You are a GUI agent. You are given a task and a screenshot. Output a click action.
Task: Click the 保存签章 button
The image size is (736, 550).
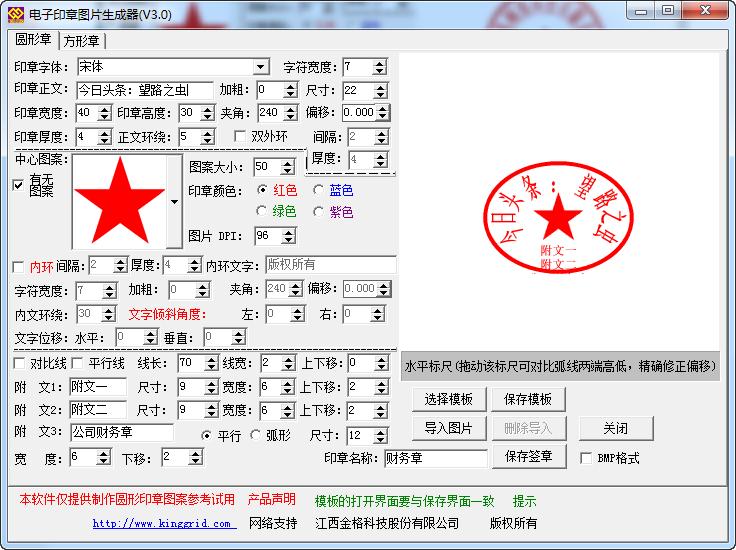[529, 456]
